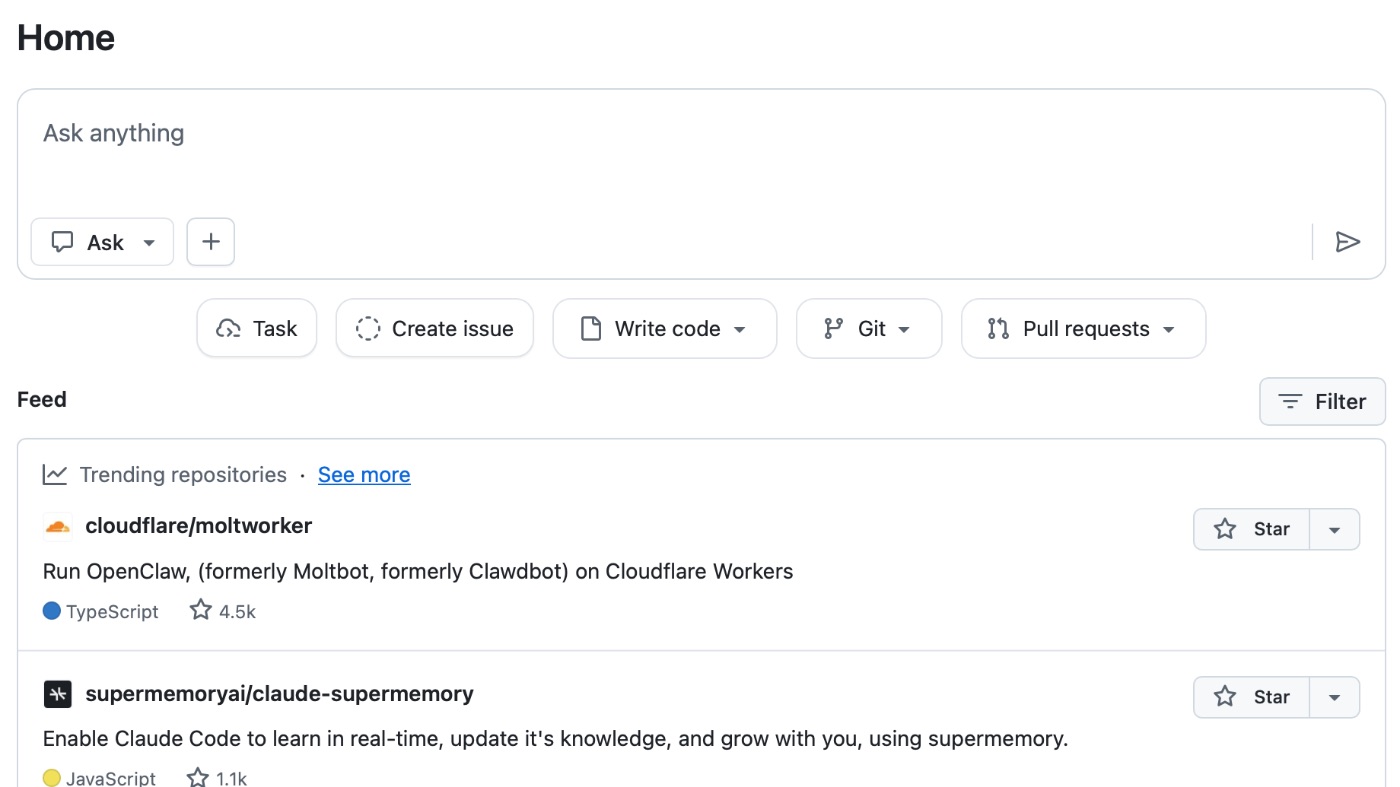1400x787 pixels.
Task: Expand the Write code dropdown
Action: click(x=740, y=328)
